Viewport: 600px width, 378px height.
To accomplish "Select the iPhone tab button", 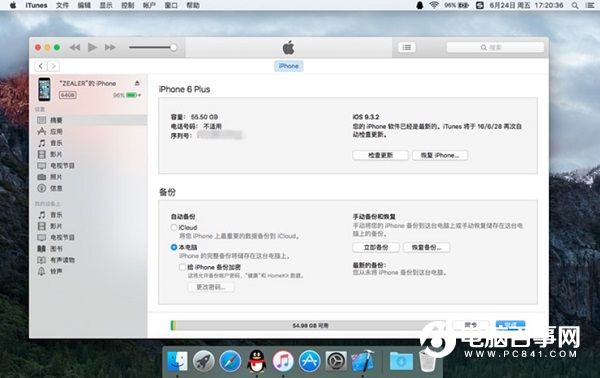I will pyautogui.click(x=289, y=66).
